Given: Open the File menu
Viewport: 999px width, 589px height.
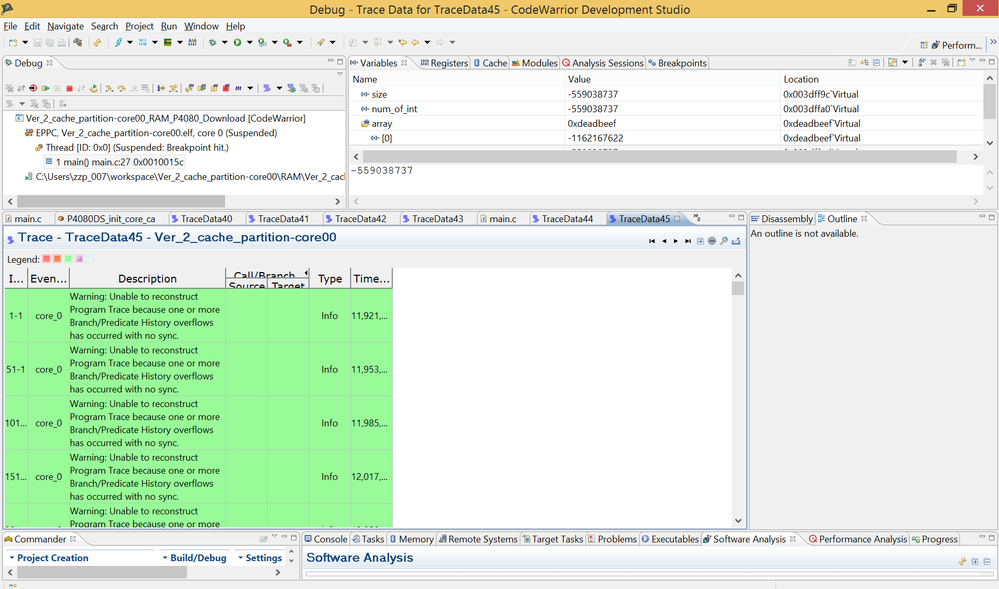Looking at the screenshot, I should tap(10, 26).
